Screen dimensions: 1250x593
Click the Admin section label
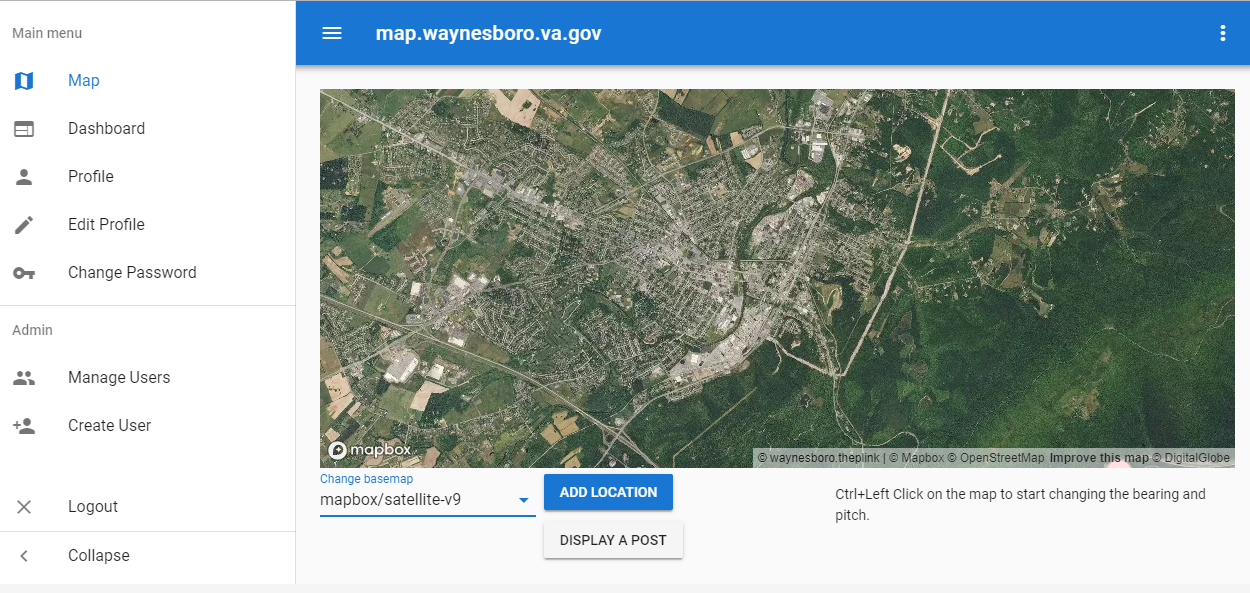click(32, 330)
